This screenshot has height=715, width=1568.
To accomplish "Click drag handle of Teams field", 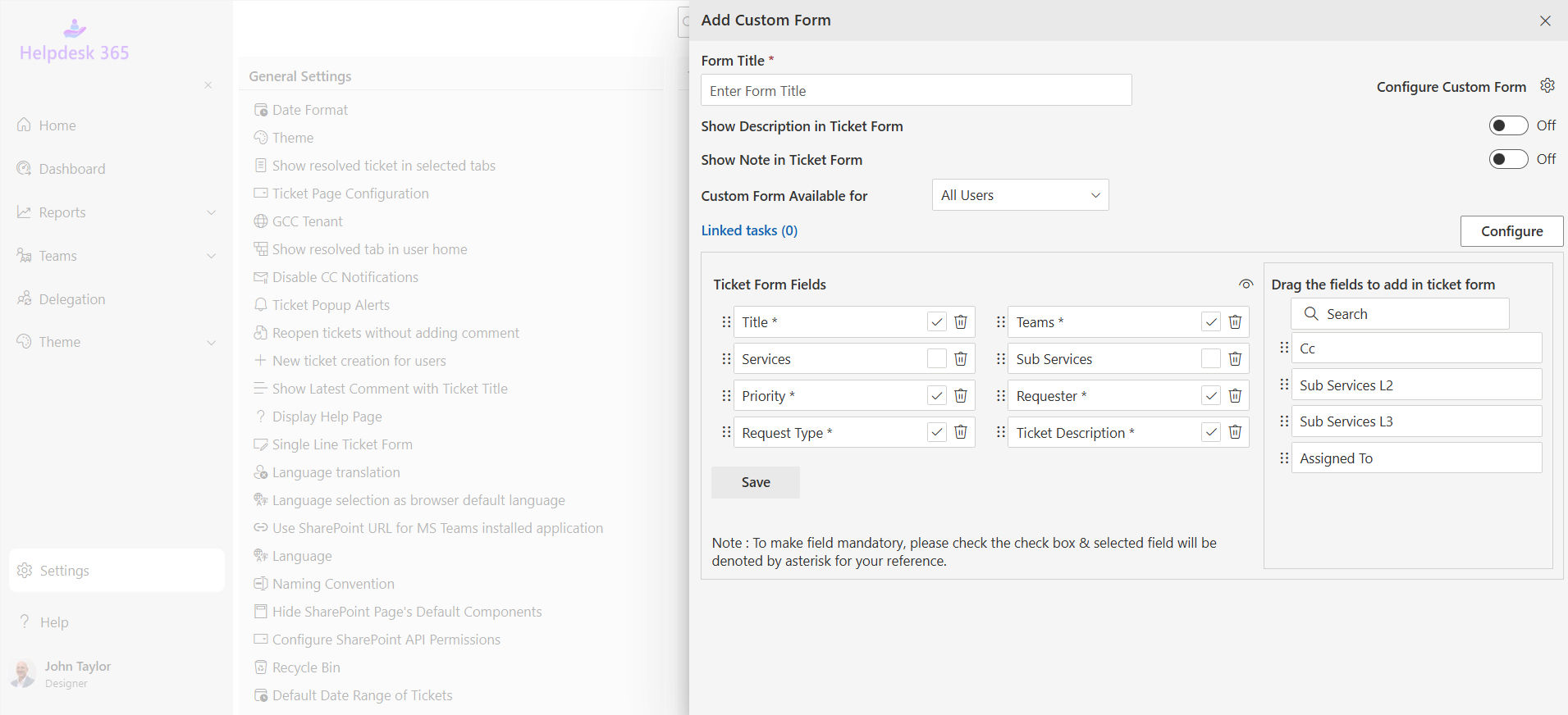I will (1000, 322).
